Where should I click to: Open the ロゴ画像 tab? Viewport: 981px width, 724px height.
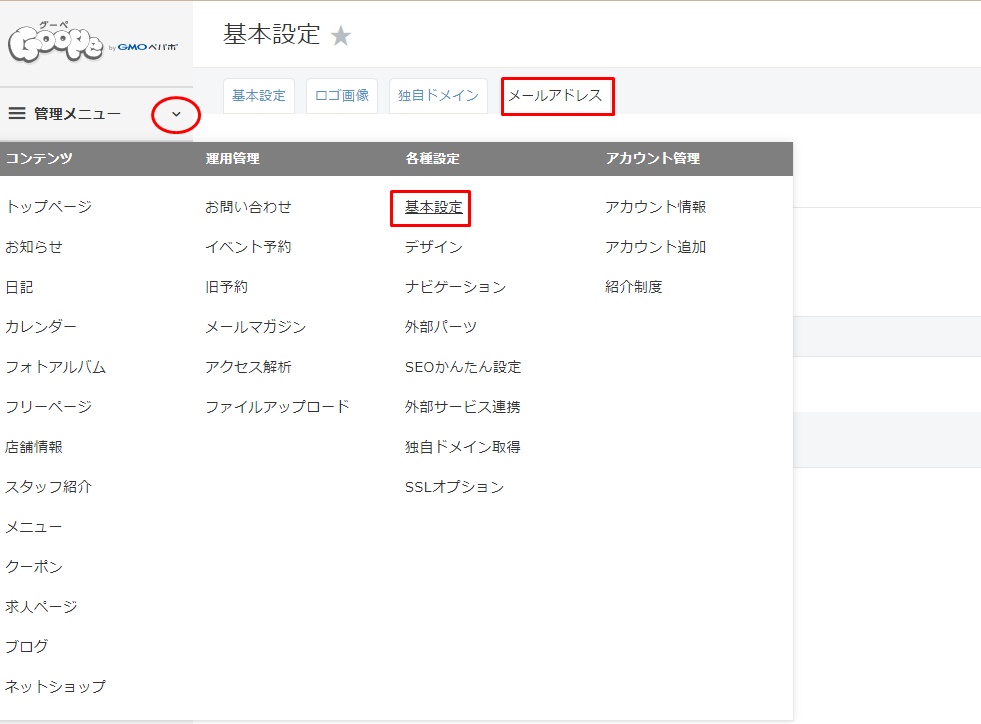(x=342, y=96)
